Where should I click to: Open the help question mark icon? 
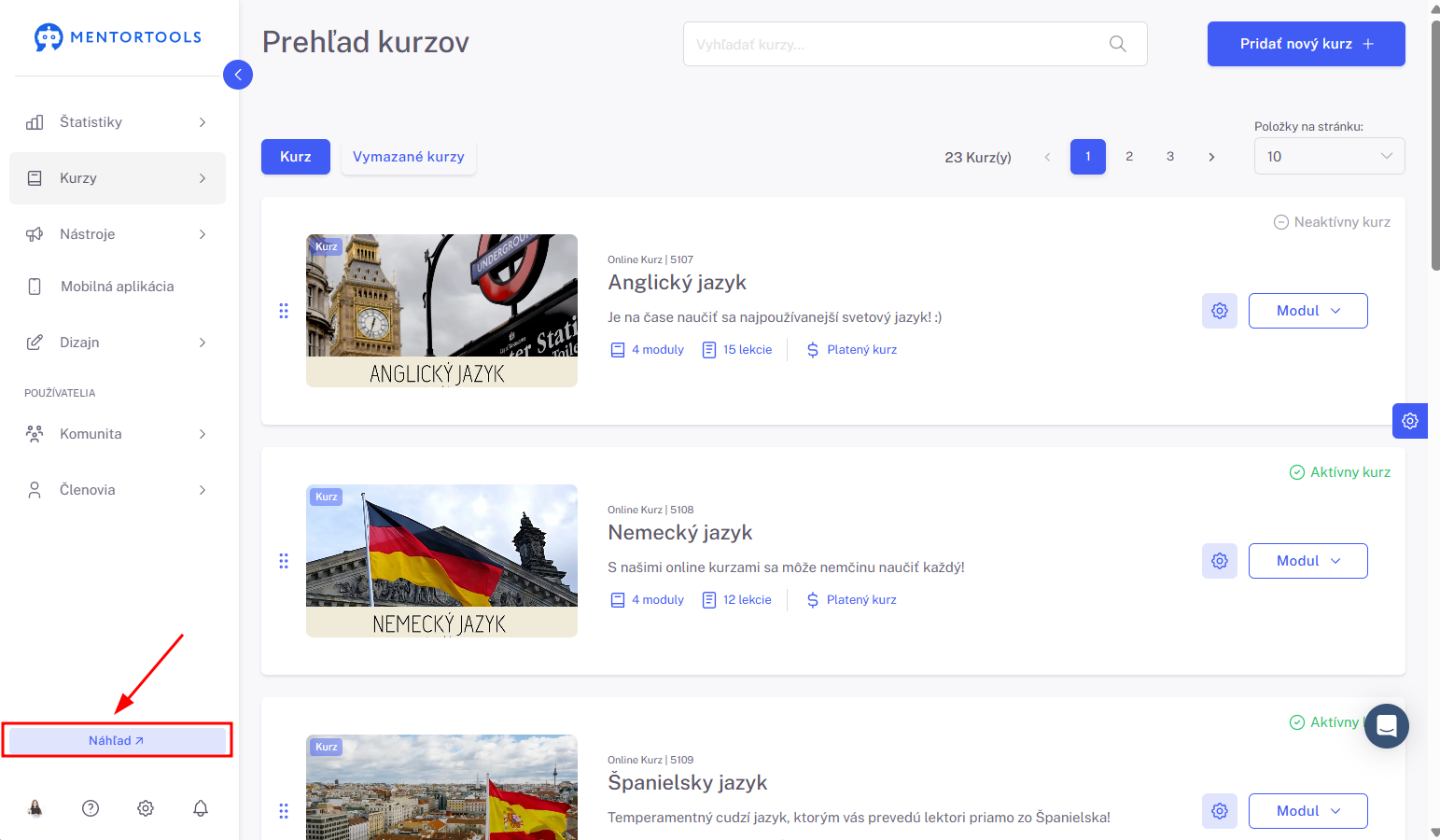pos(91,808)
